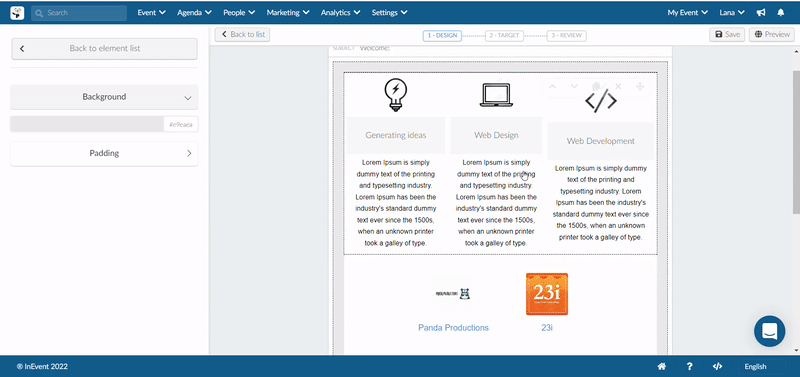Click the #e9eaea hex value field
The width and height of the screenshot is (800, 377).
point(181,124)
